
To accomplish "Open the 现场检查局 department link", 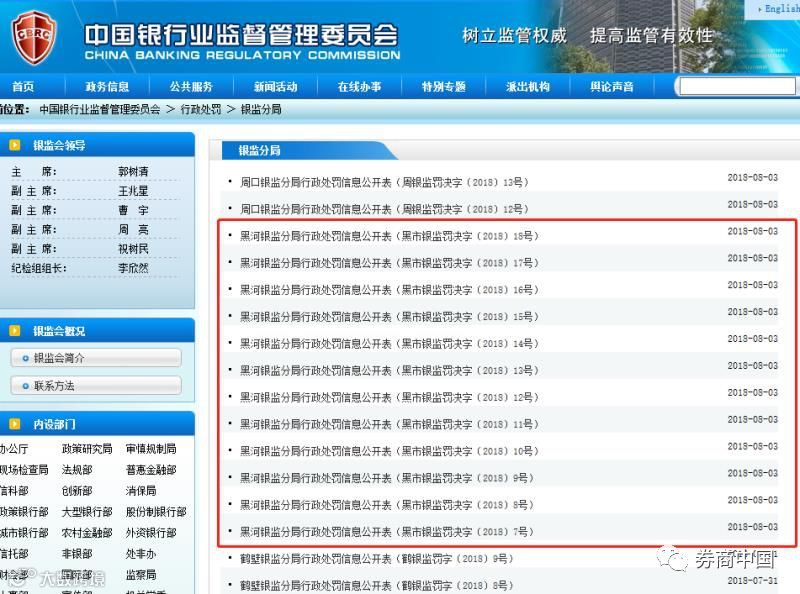I will (x=24, y=469).
